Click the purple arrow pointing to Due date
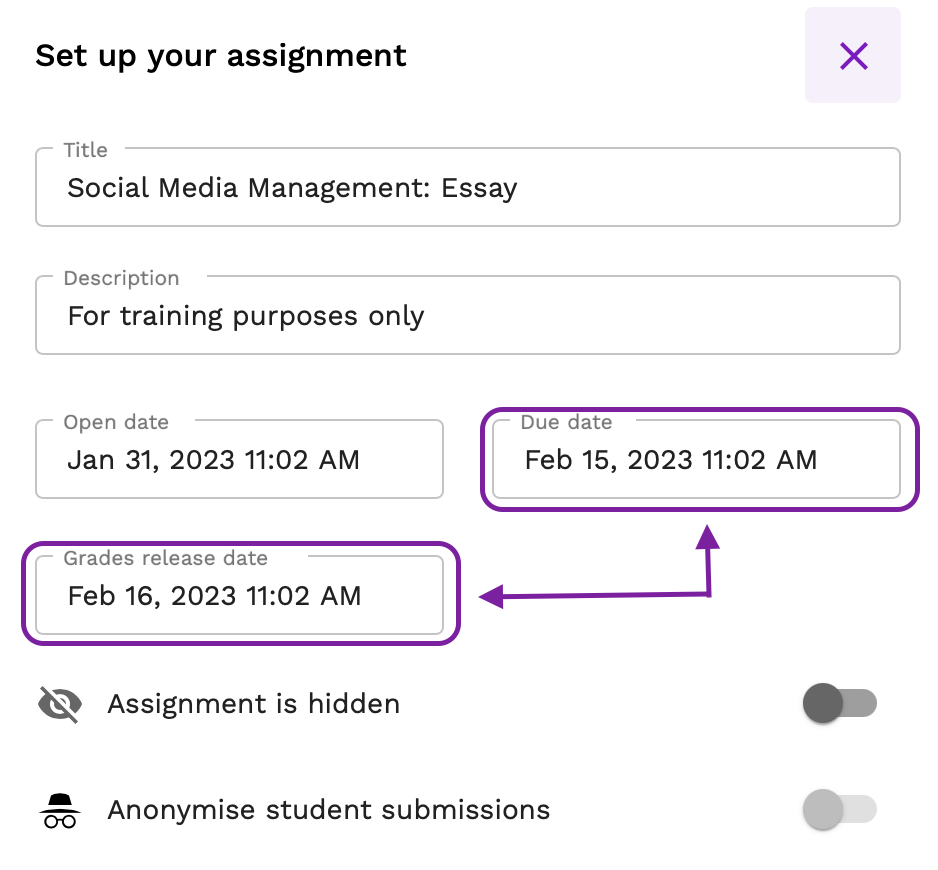The width and height of the screenshot is (938, 870). point(708,559)
